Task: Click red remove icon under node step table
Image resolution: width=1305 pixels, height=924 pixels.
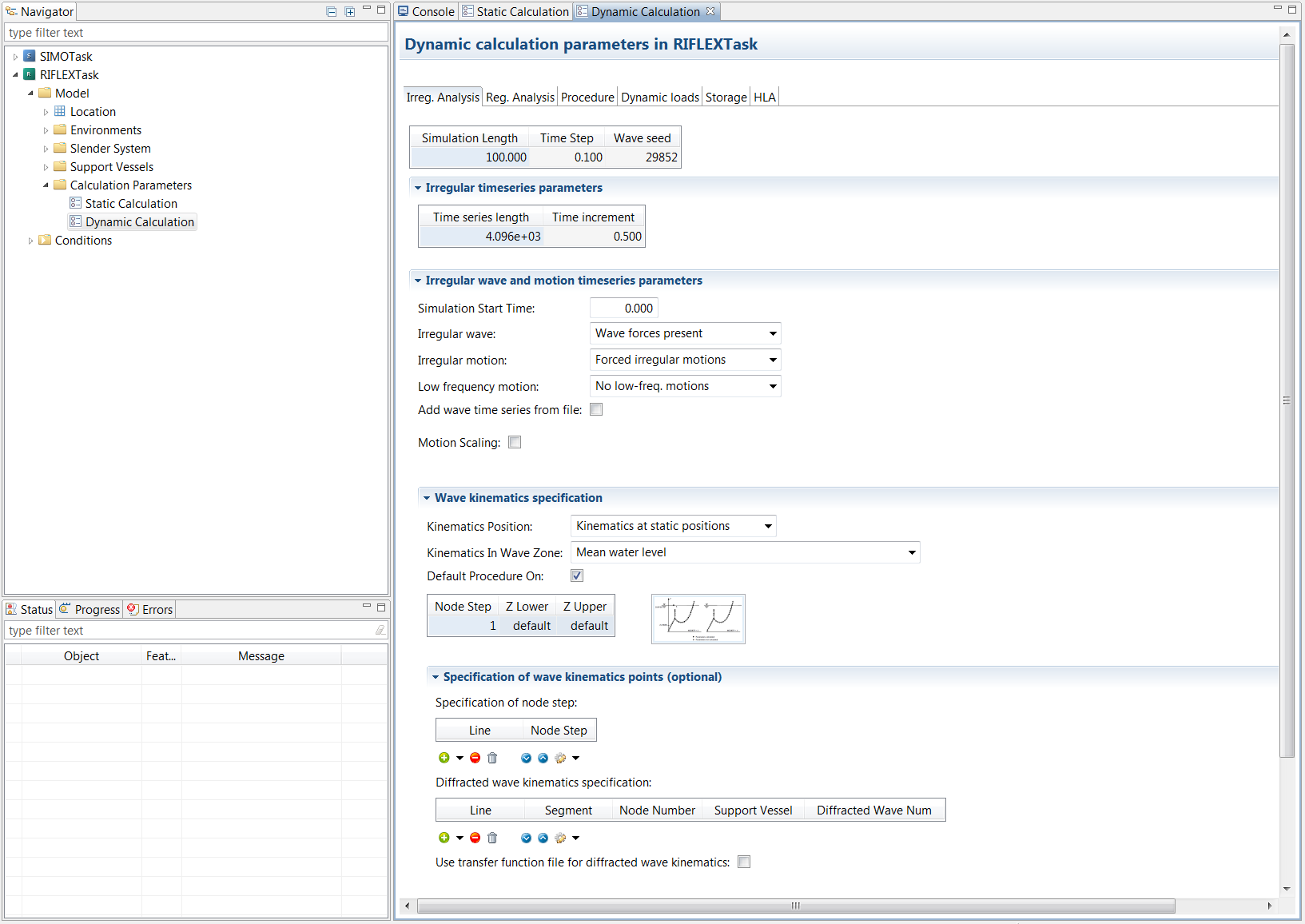Action: (x=475, y=758)
